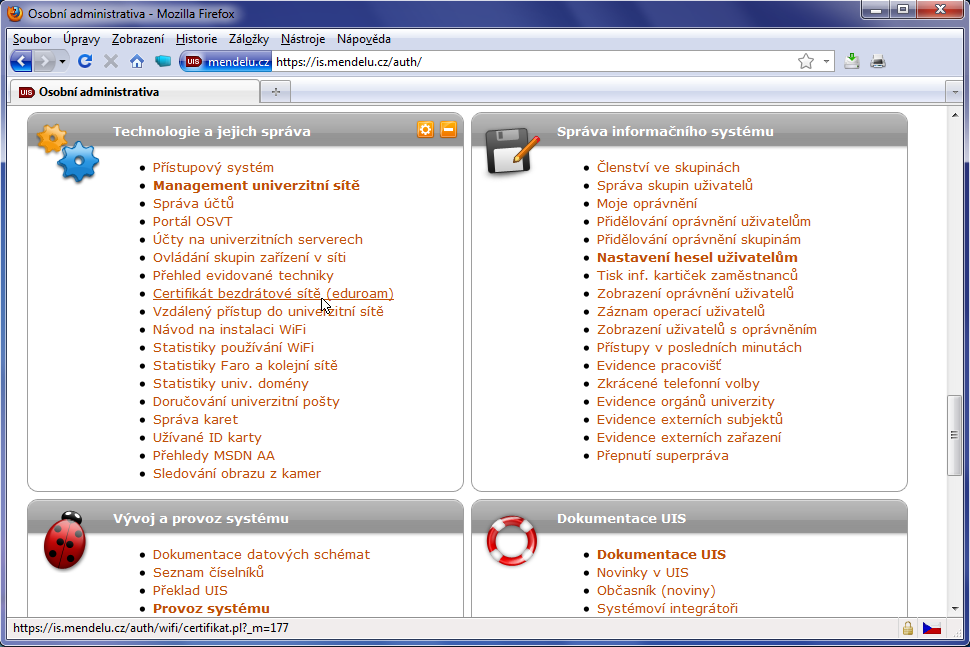Open Statistiky používání WiFi link
Screen dimensions: 970x647
click(x=233, y=348)
